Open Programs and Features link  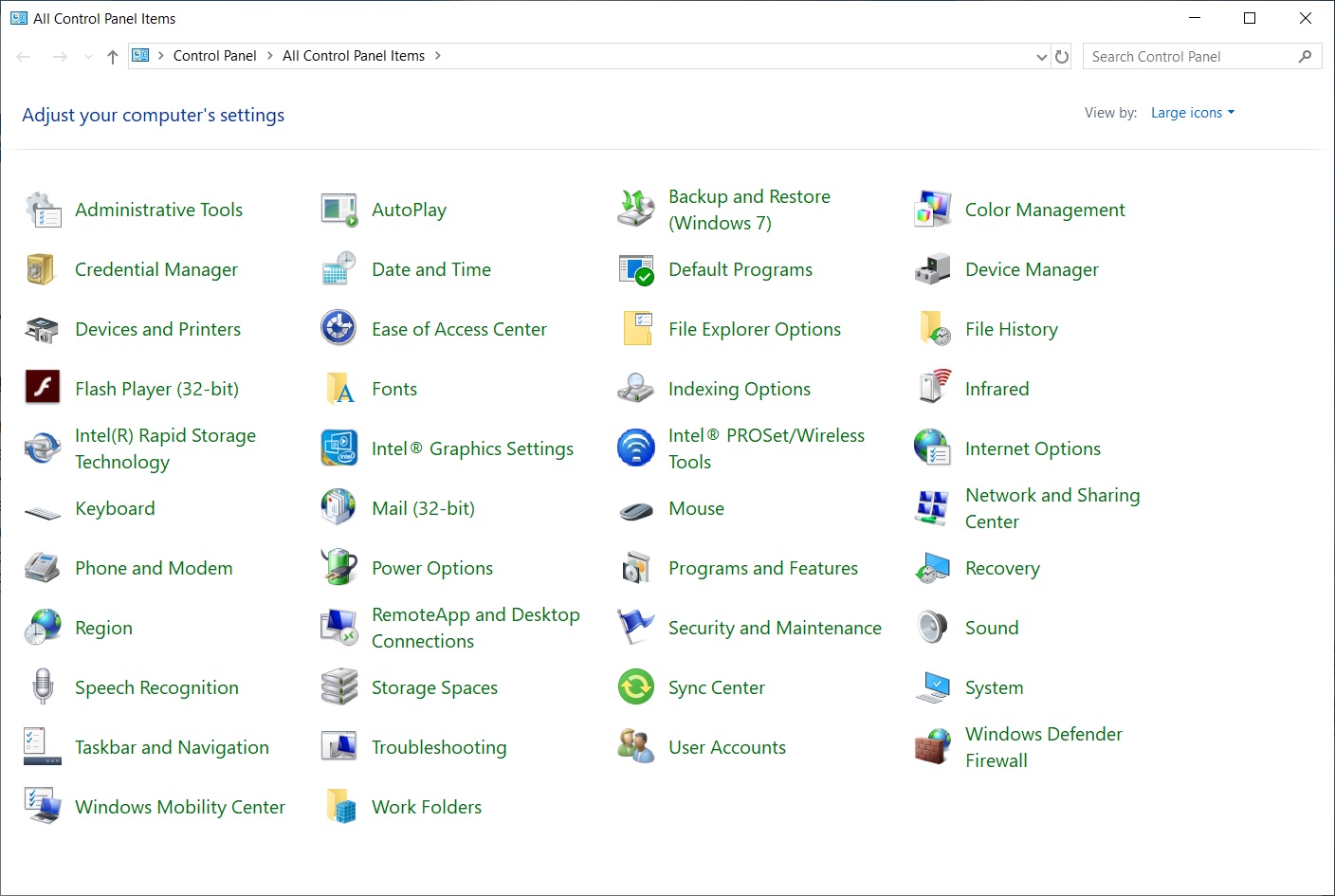[x=763, y=568]
